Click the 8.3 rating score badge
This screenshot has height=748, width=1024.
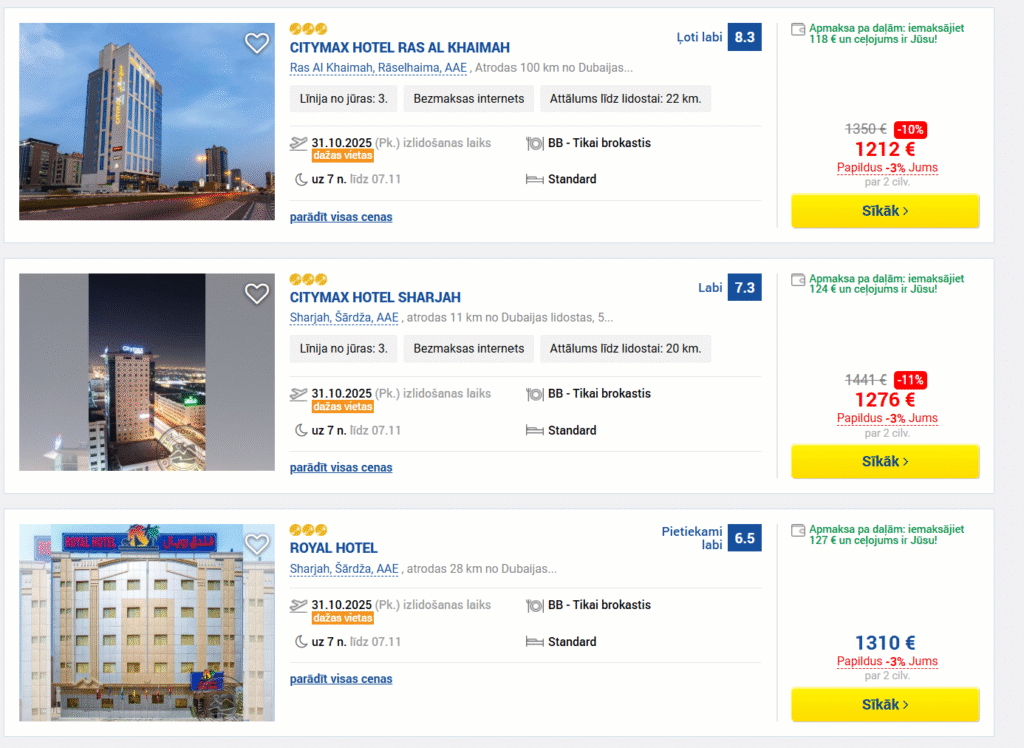point(744,38)
